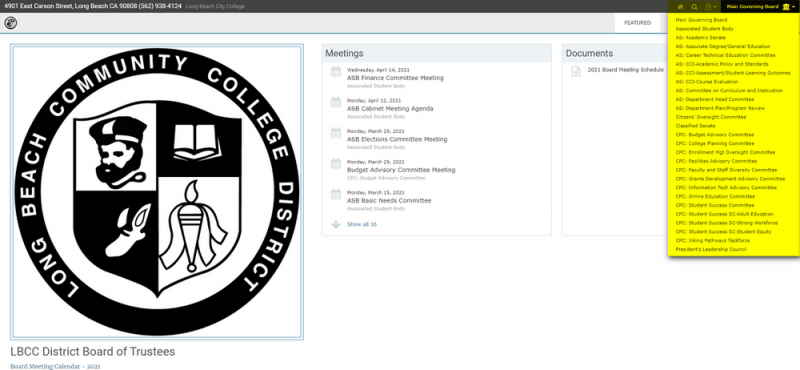Image resolution: width=800 pixels, height=370 pixels.
Task: Click LBCC District Board of Trustees heading
Action: click(92, 352)
